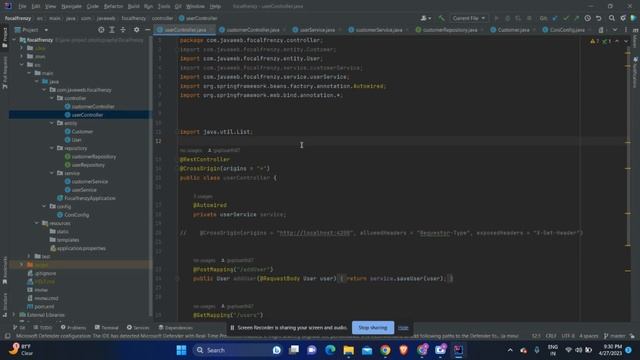Open Current File run configuration dropdown
The image size is (640, 360).
469,18
